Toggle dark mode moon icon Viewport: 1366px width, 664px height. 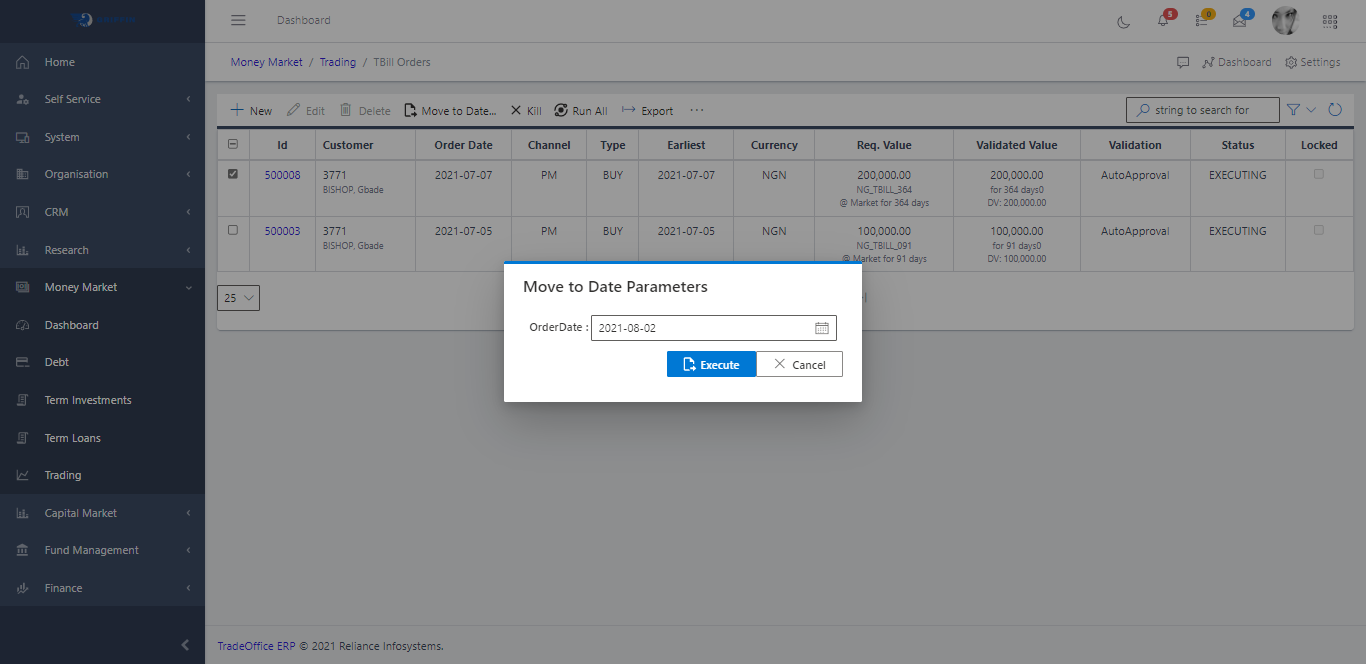click(x=1124, y=21)
